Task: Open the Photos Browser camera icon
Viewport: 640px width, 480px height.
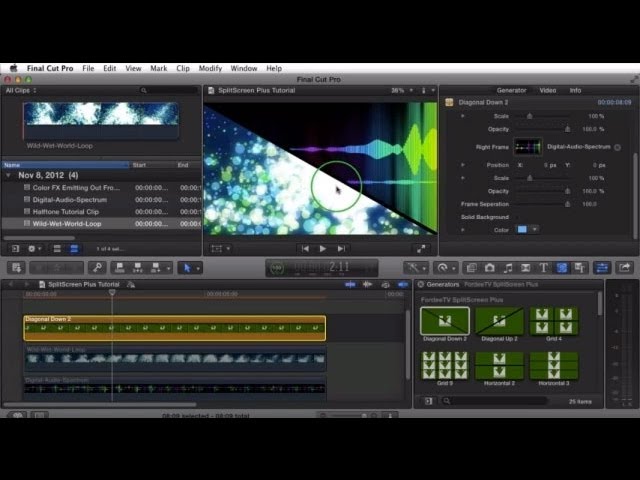Action: tap(490, 268)
